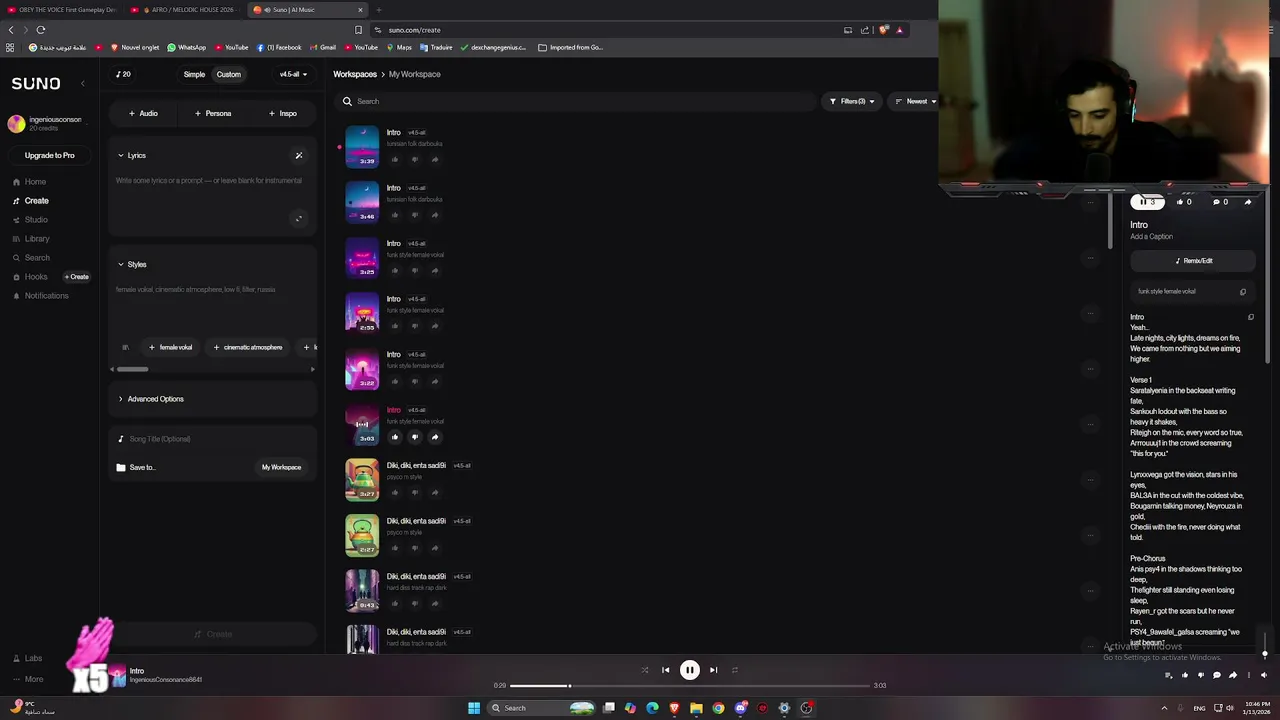1280x720 pixels.
Task: Add the female vokal style tag
Action: tap(170, 347)
